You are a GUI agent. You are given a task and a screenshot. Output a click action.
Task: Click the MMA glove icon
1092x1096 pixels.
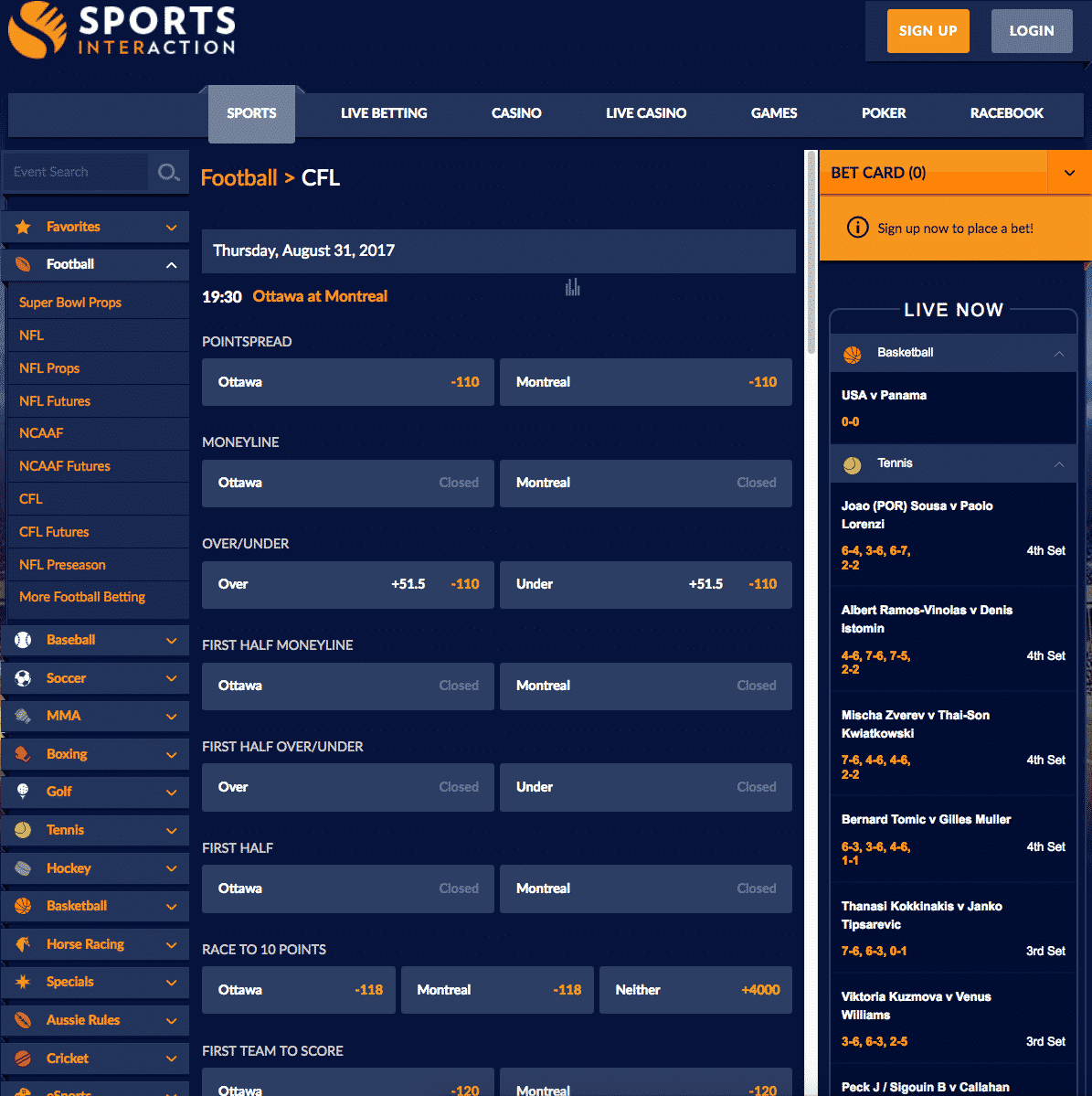tap(23, 716)
